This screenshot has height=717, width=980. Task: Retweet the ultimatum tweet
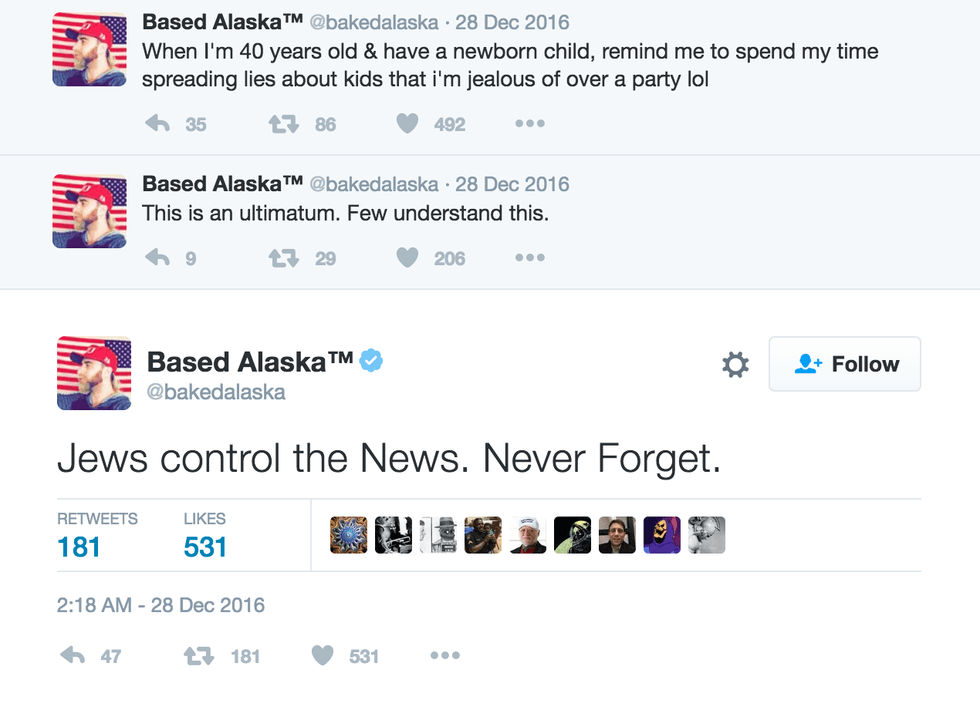pos(284,258)
